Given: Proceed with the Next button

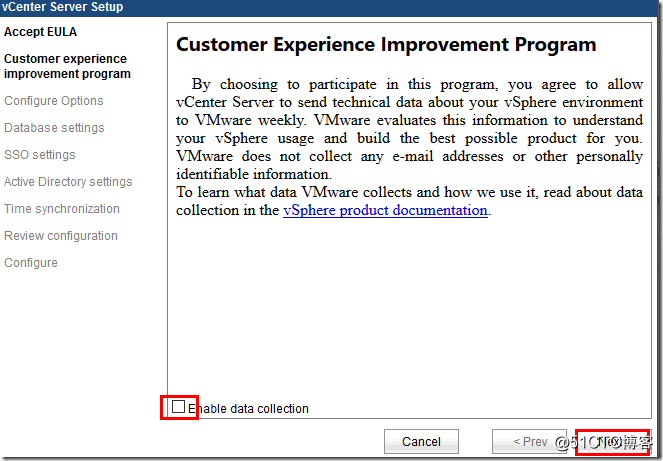Looking at the screenshot, I should 612,442.
